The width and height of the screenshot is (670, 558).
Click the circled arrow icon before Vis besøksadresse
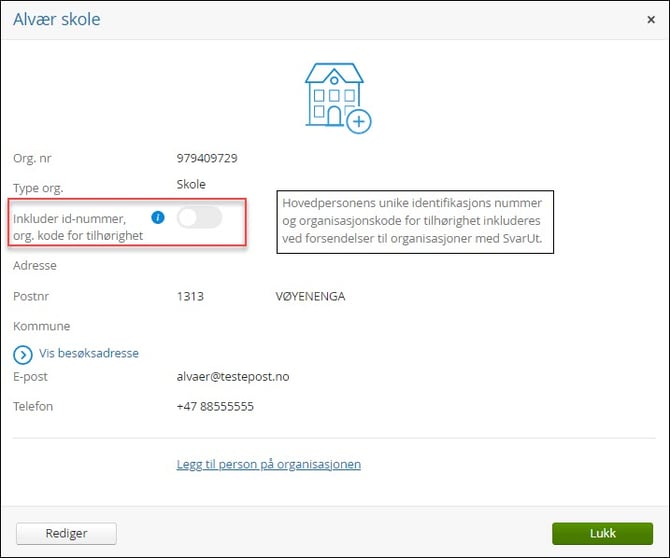[23, 354]
